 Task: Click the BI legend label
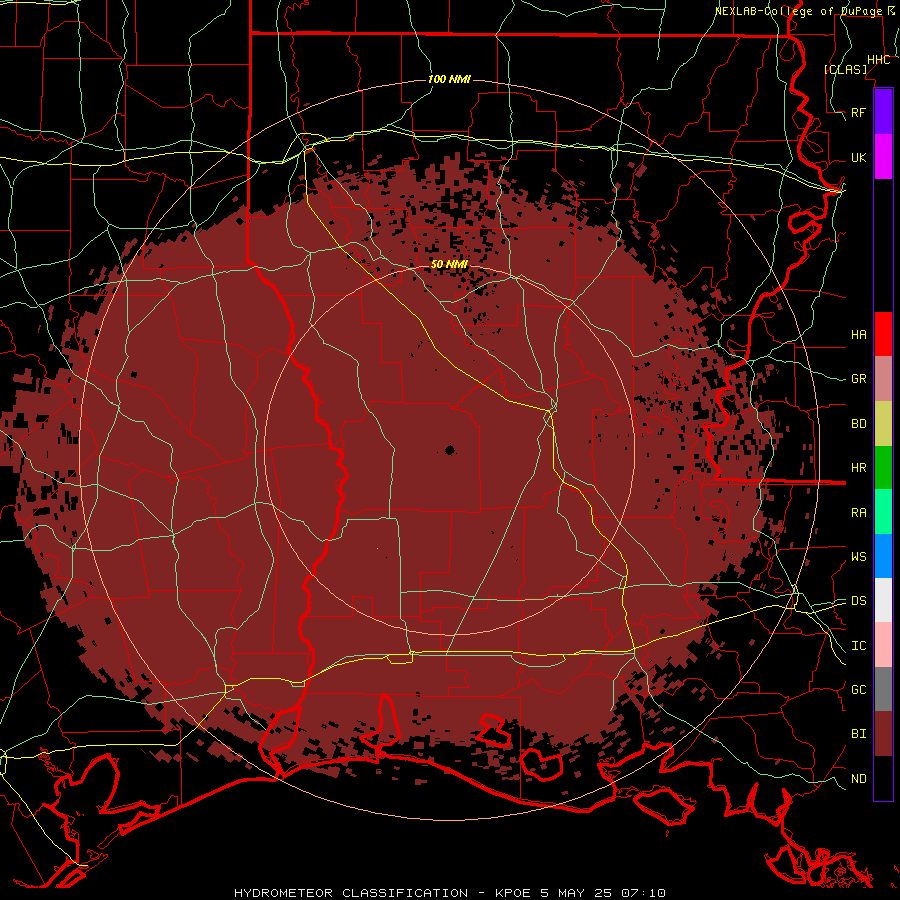(x=858, y=734)
